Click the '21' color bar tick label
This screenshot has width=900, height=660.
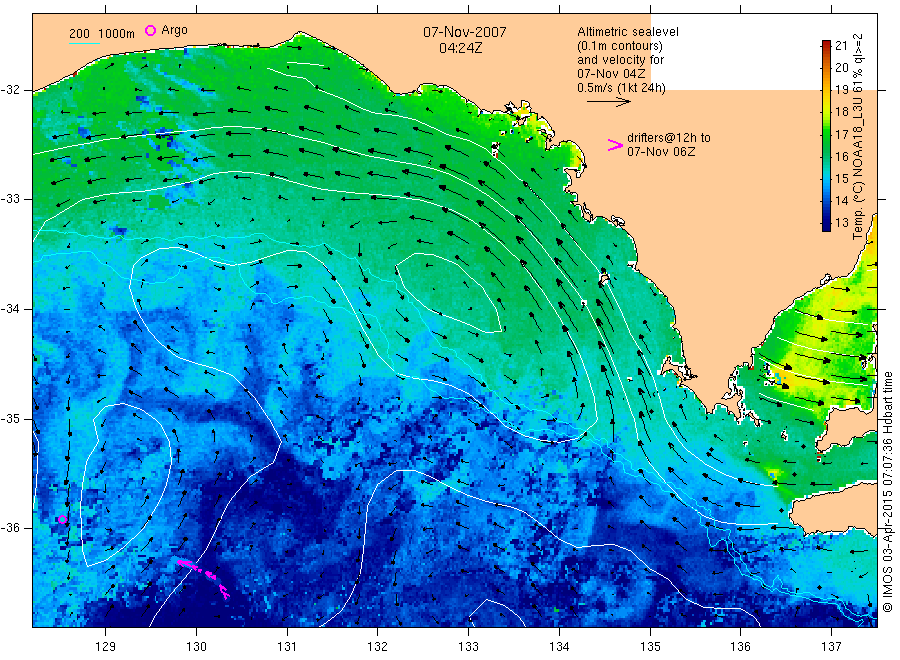click(x=841, y=46)
